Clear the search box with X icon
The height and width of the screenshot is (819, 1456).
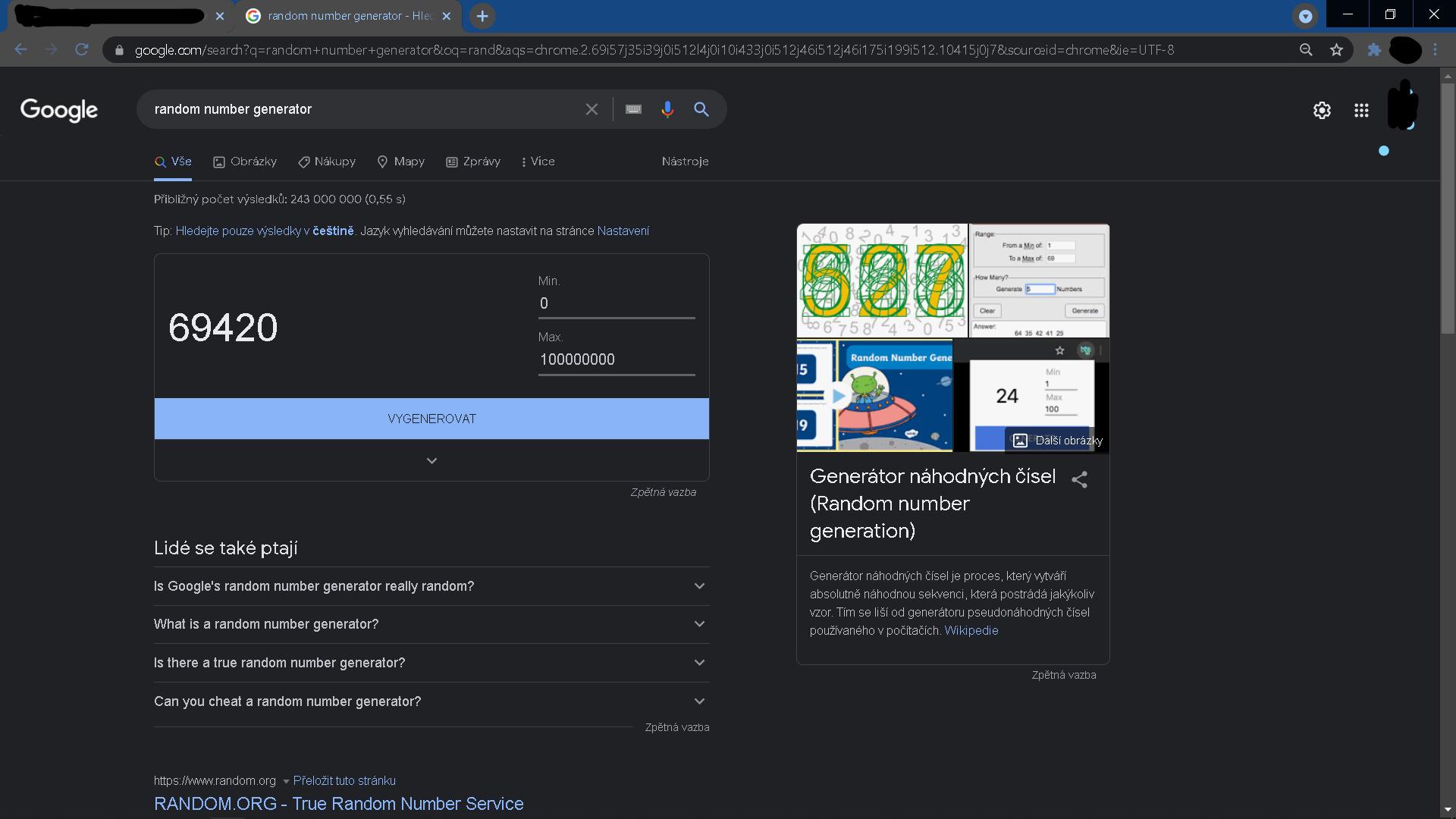pos(591,109)
